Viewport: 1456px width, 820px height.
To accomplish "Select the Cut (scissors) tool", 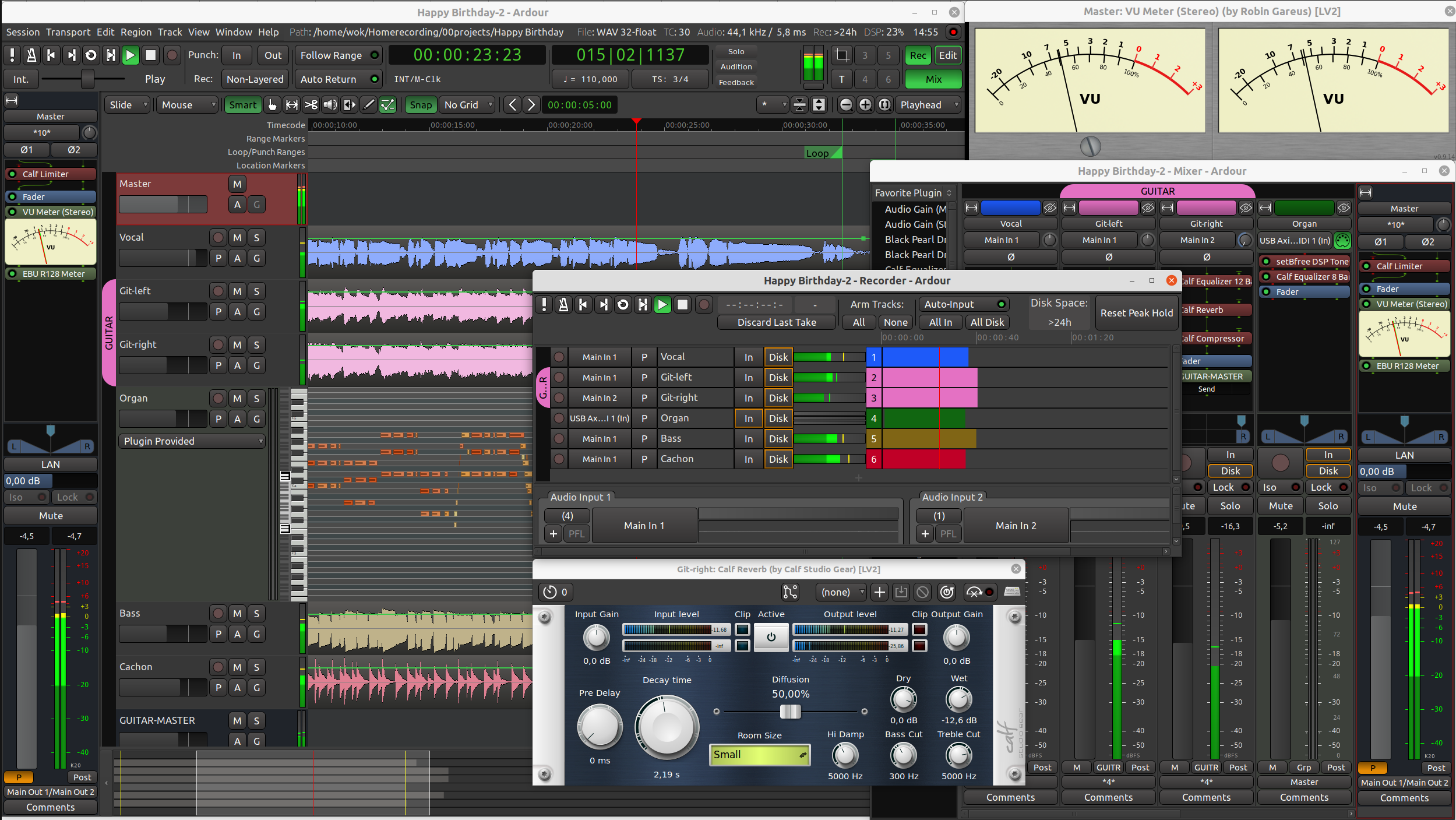I will click(x=311, y=105).
